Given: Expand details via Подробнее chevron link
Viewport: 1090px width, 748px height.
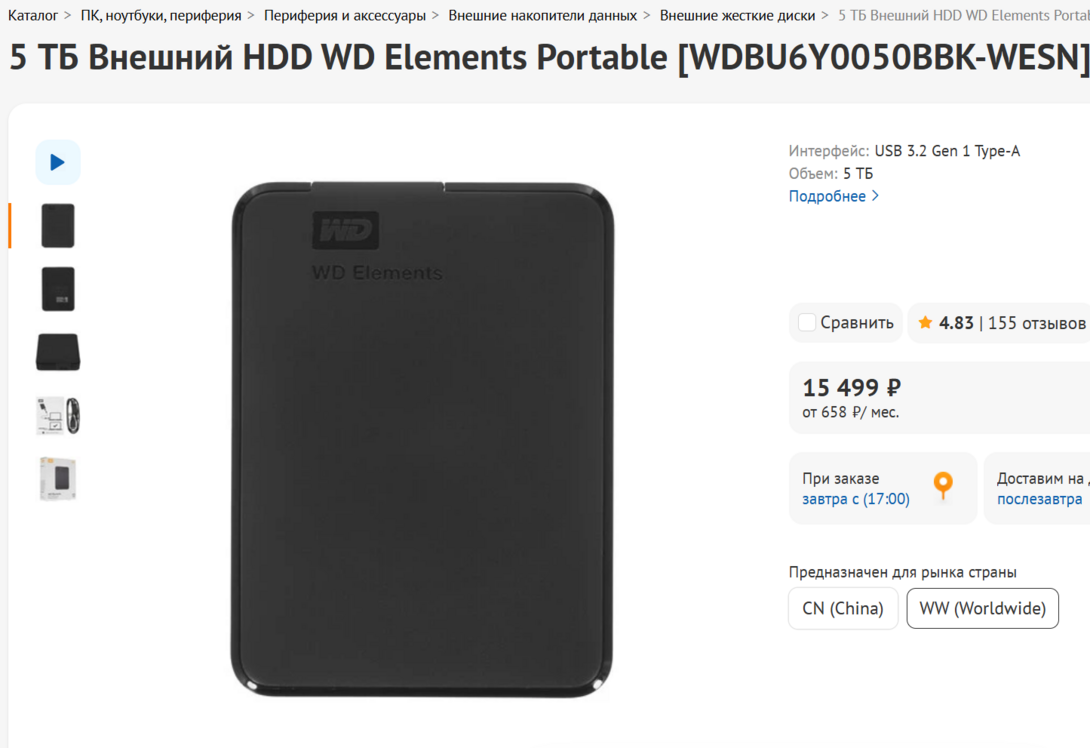Looking at the screenshot, I should [x=834, y=196].
